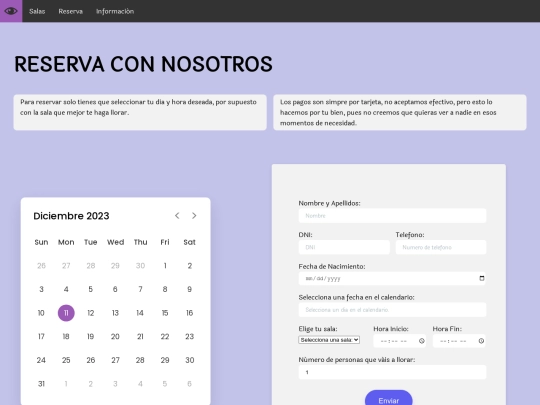The width and height of the screenshot is (540, 405).
Task: Click the Sat weekday header
Action: (189, 242)
